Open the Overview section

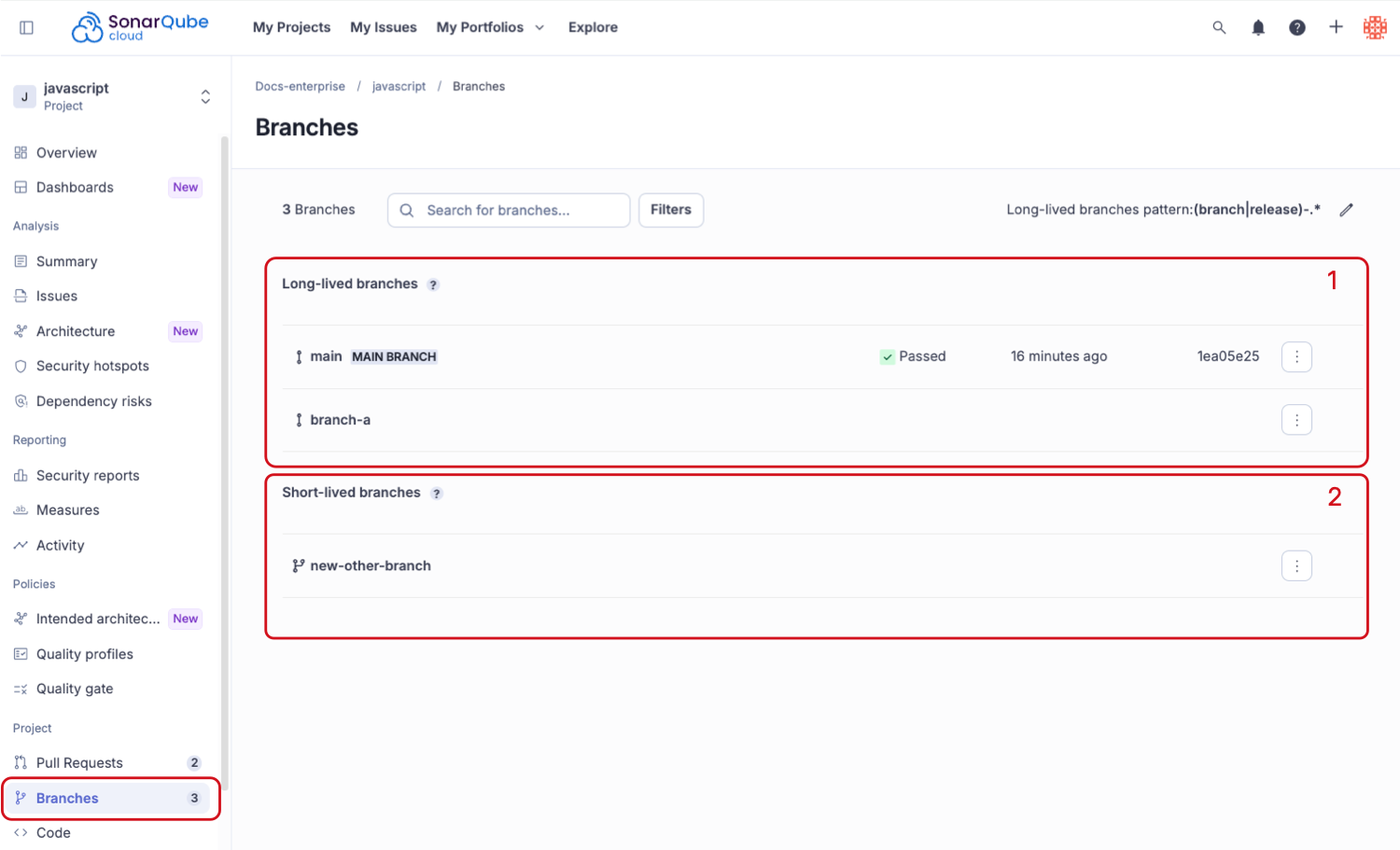(65, 152)
